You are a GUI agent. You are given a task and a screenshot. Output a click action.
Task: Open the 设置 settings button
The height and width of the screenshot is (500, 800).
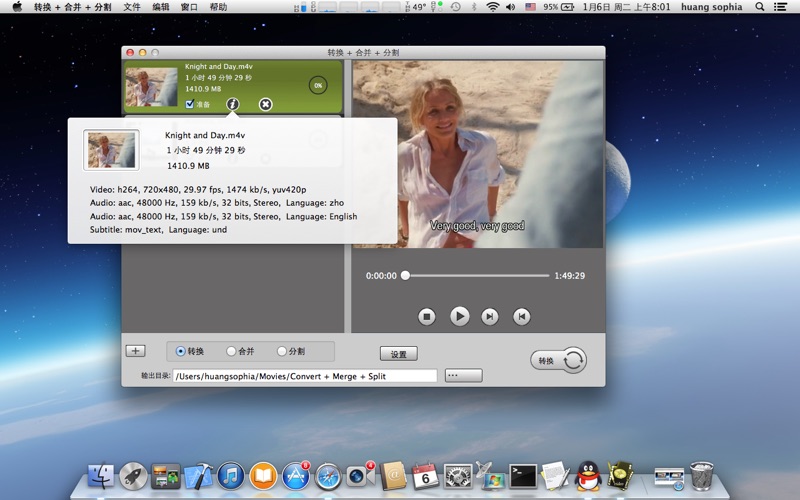point(398,354)
